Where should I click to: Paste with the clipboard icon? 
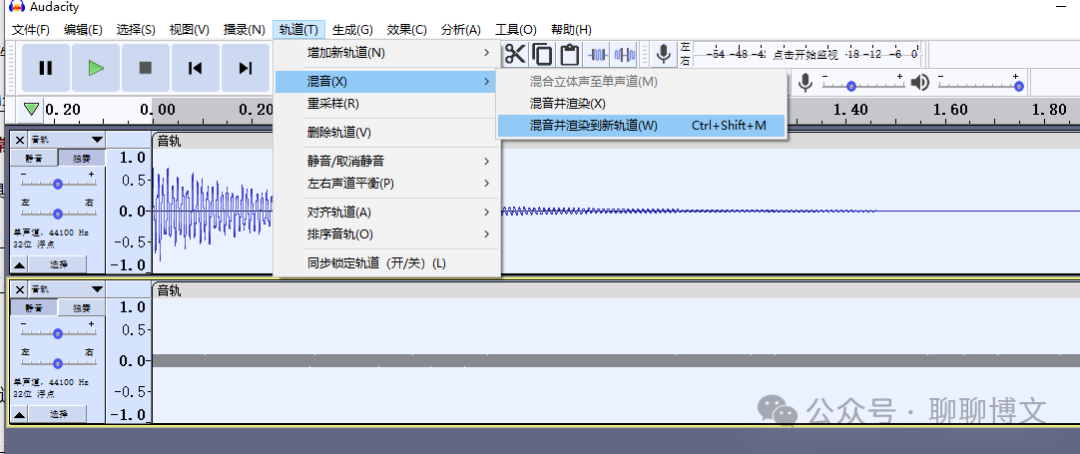(x=570, y=54)
